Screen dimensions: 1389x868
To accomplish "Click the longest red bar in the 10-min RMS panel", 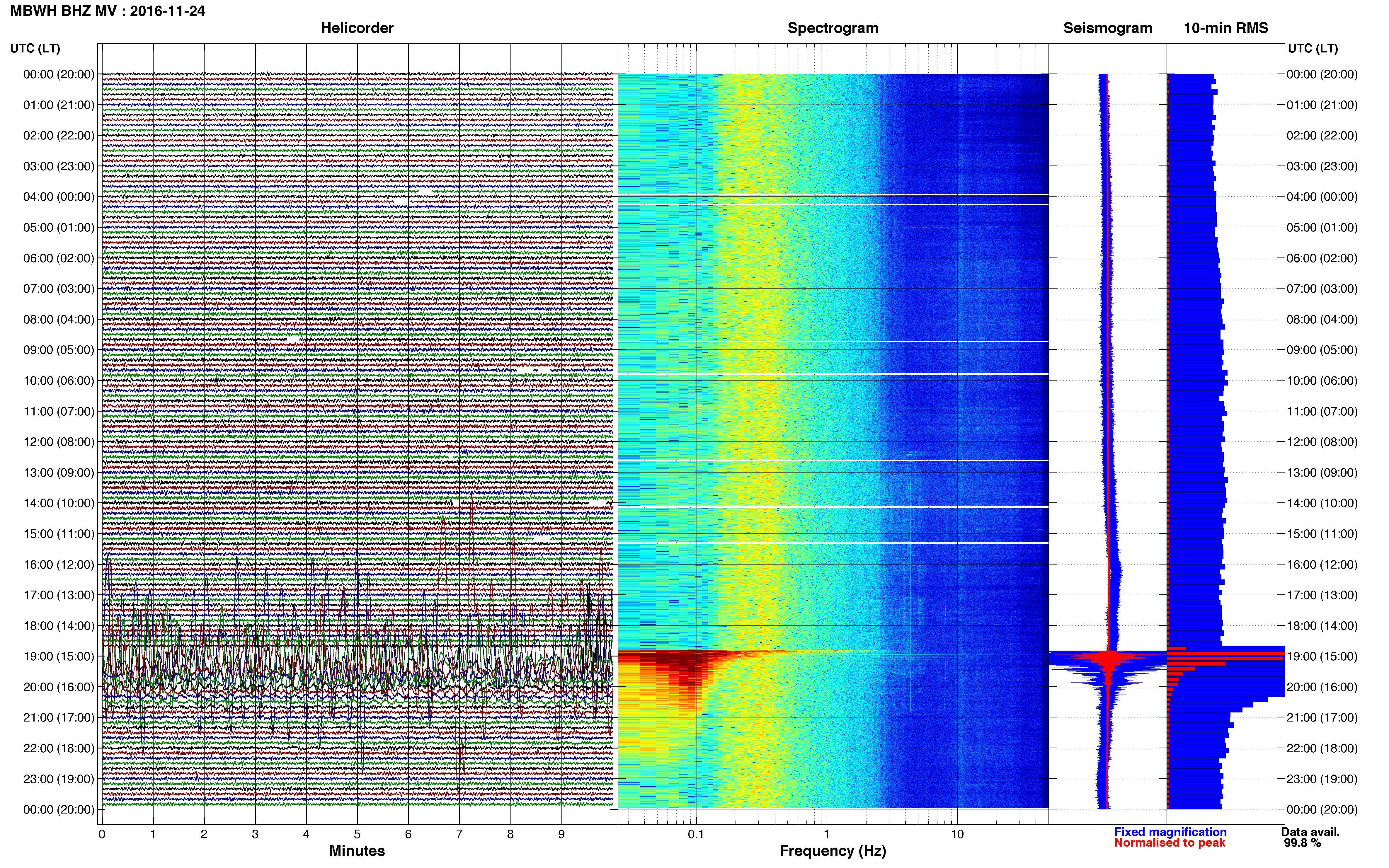I will [x=1226, y=654].
